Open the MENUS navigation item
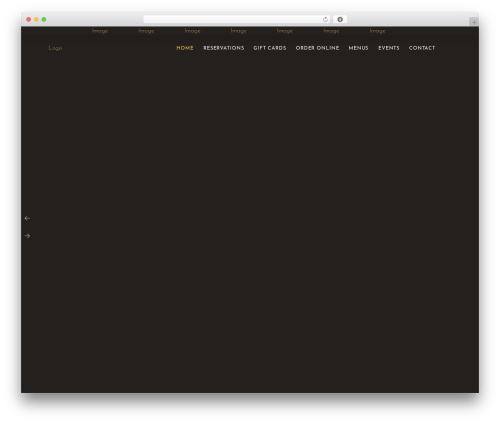The image size is (500, 423). [x=358, y=48]
